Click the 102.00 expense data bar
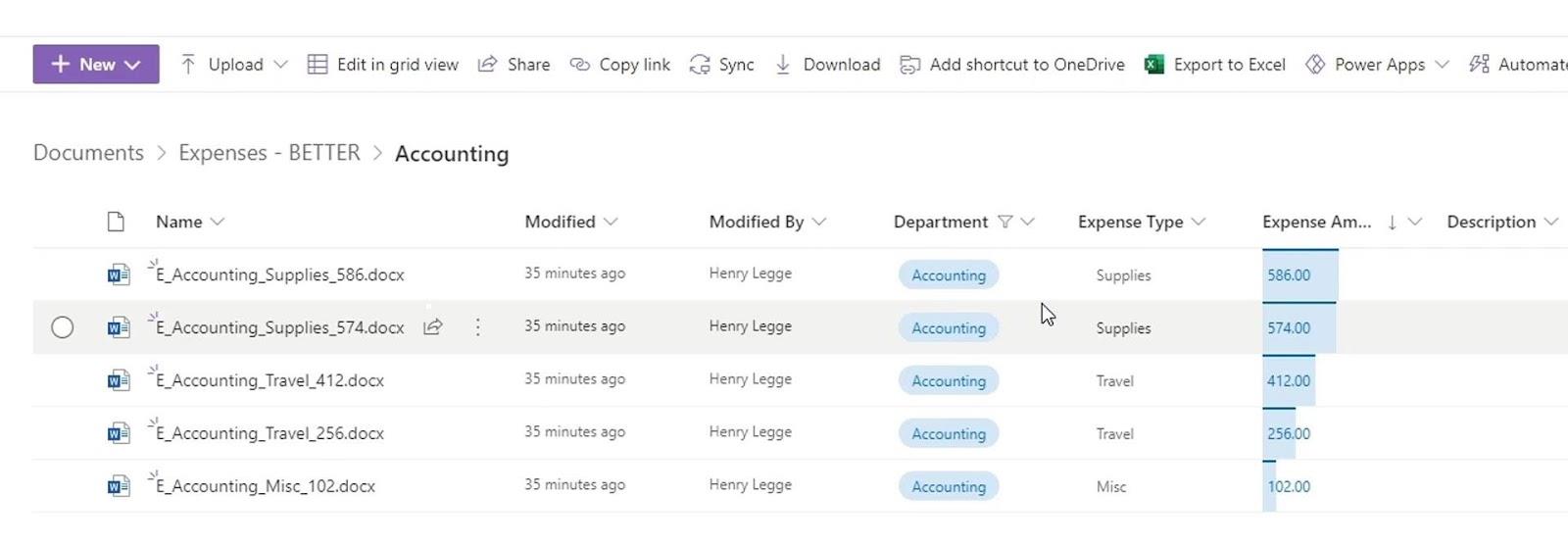The width and height of the screenshot is (1568, 547). 1269,487
